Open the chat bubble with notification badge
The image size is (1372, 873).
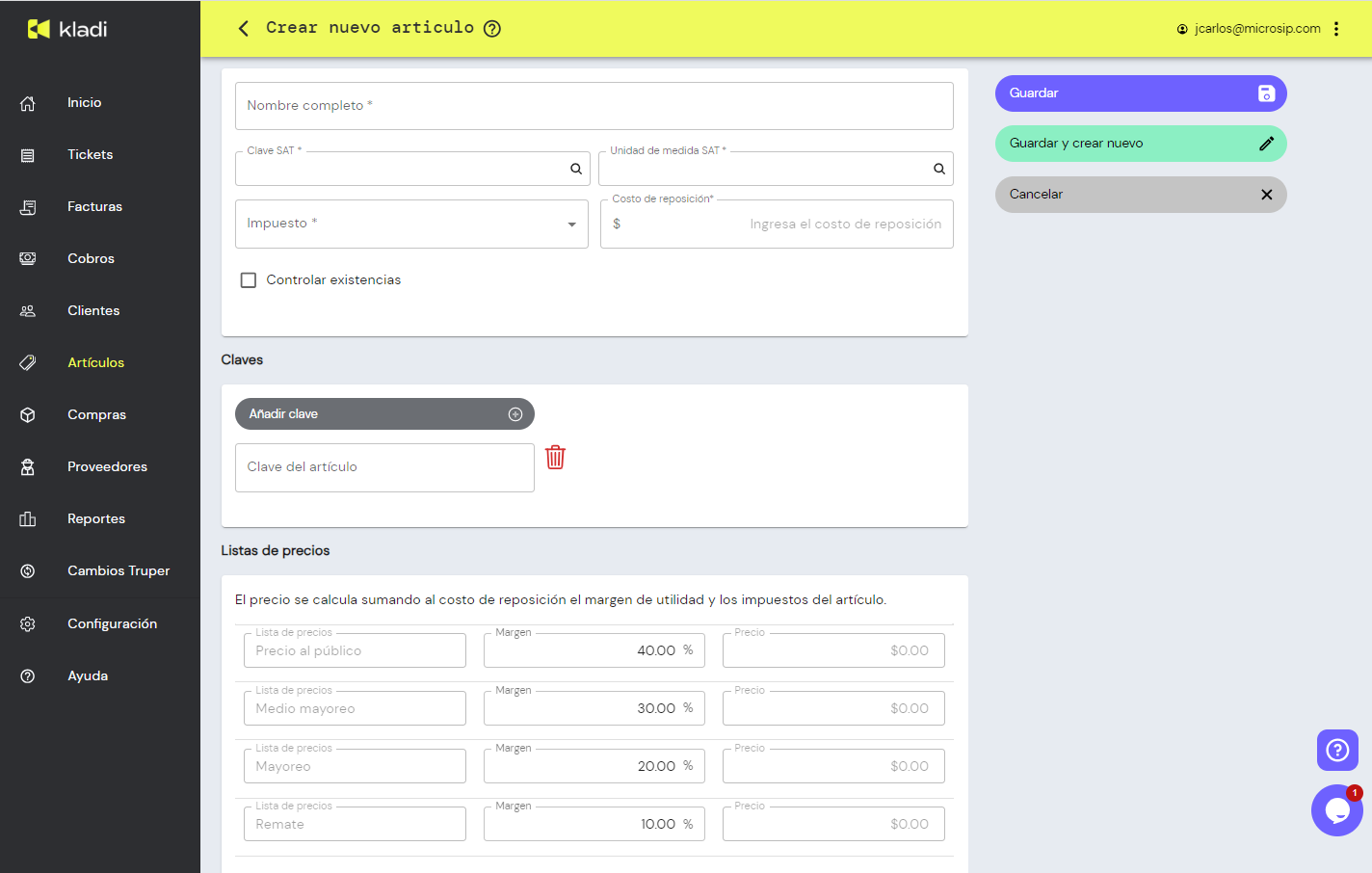[x=1336, y=810]
